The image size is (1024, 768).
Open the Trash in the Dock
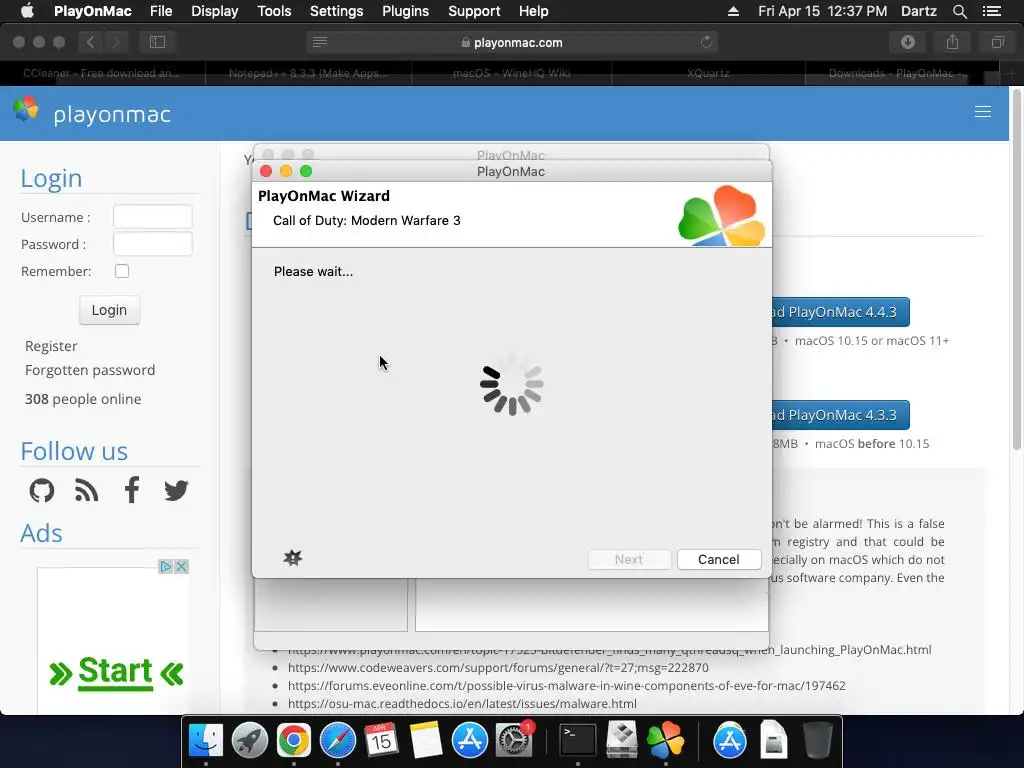tap(818, 741)
